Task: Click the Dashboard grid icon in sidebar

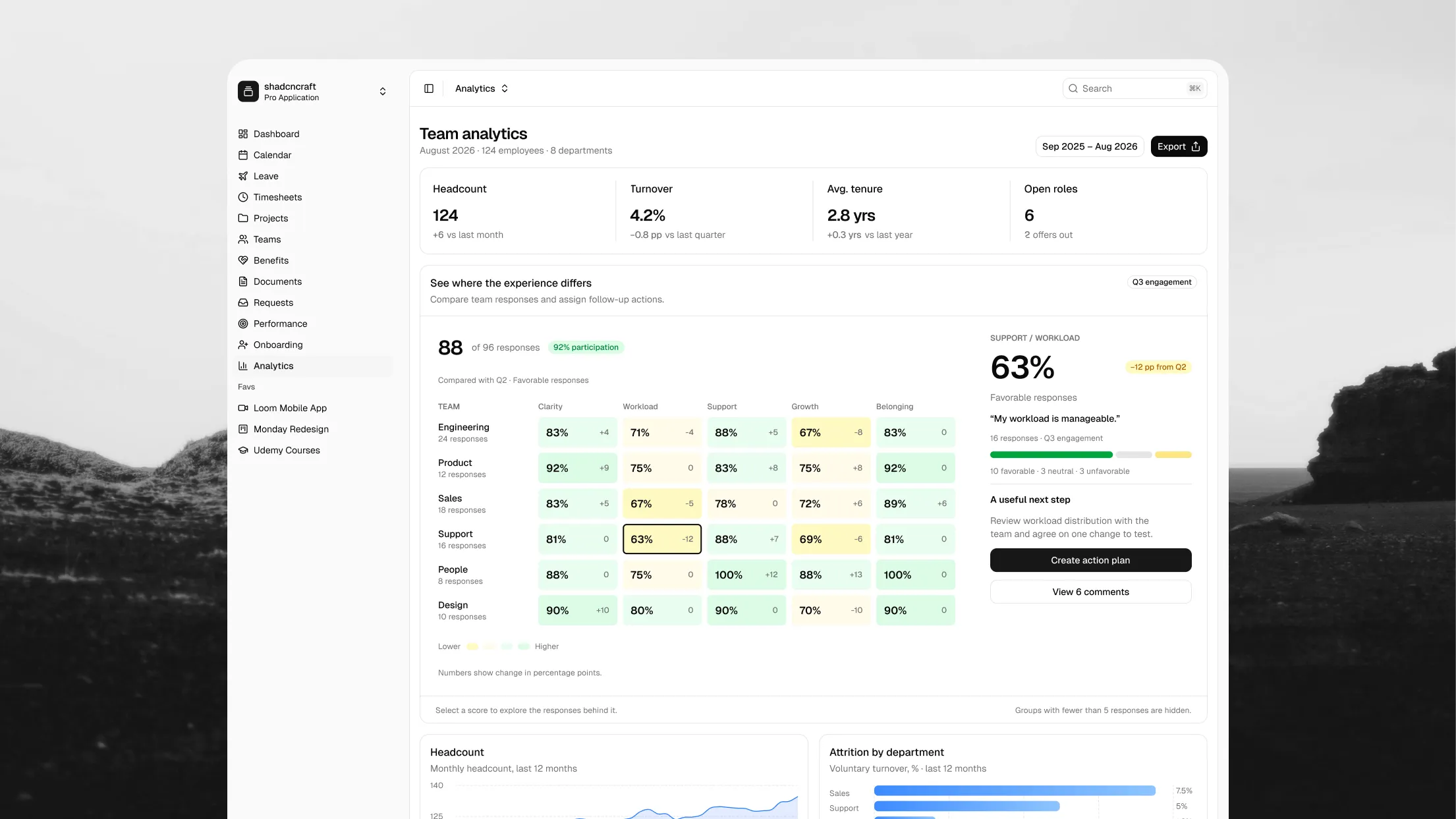Action: pyautogui.click(x=243, y=134)
